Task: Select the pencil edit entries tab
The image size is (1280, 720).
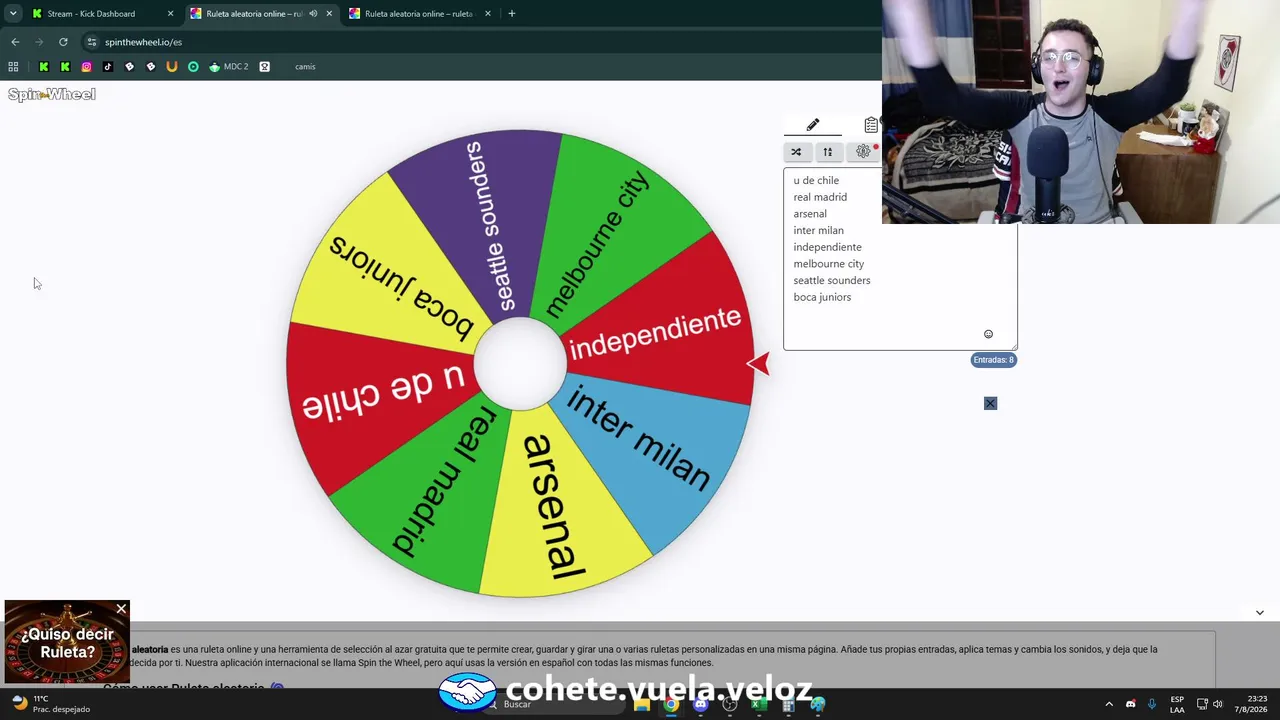Action: coord(813,125)
